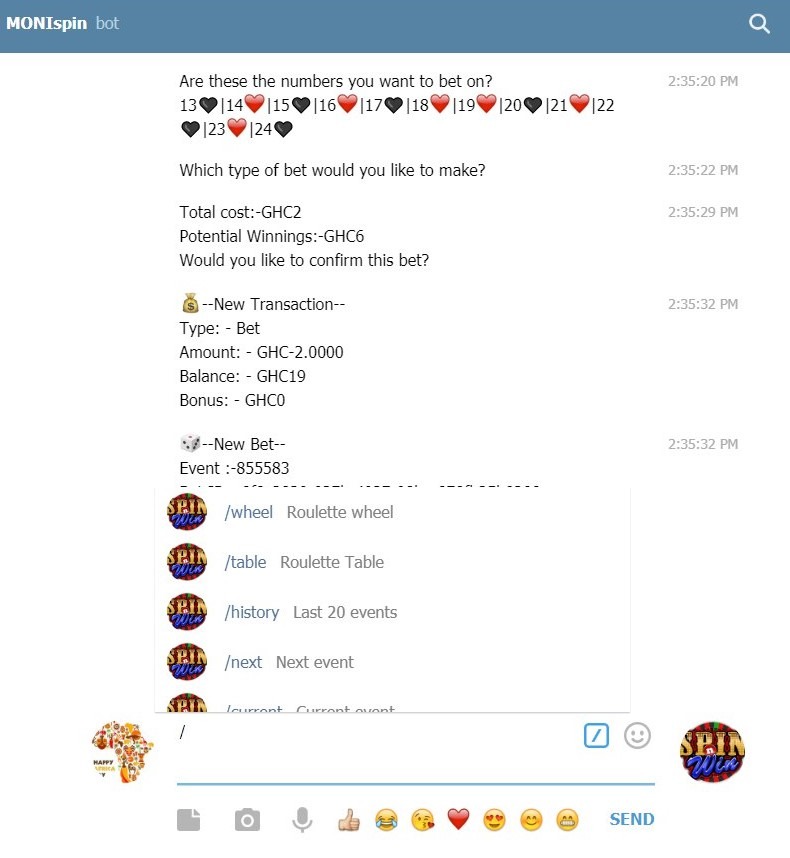This screenshot has width=790, height=858.
Task: Select the /history Last 20 events command
Action: (x=392, y=612)
